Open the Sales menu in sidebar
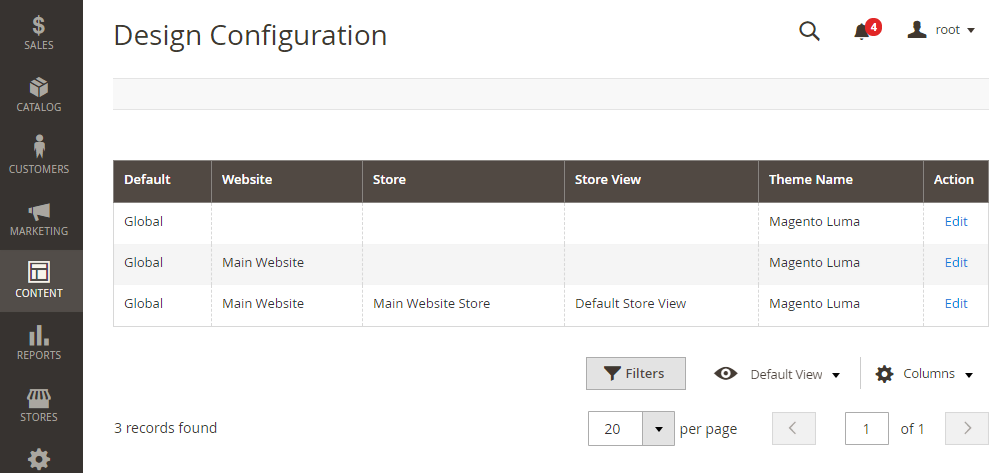 coord(39,33)
